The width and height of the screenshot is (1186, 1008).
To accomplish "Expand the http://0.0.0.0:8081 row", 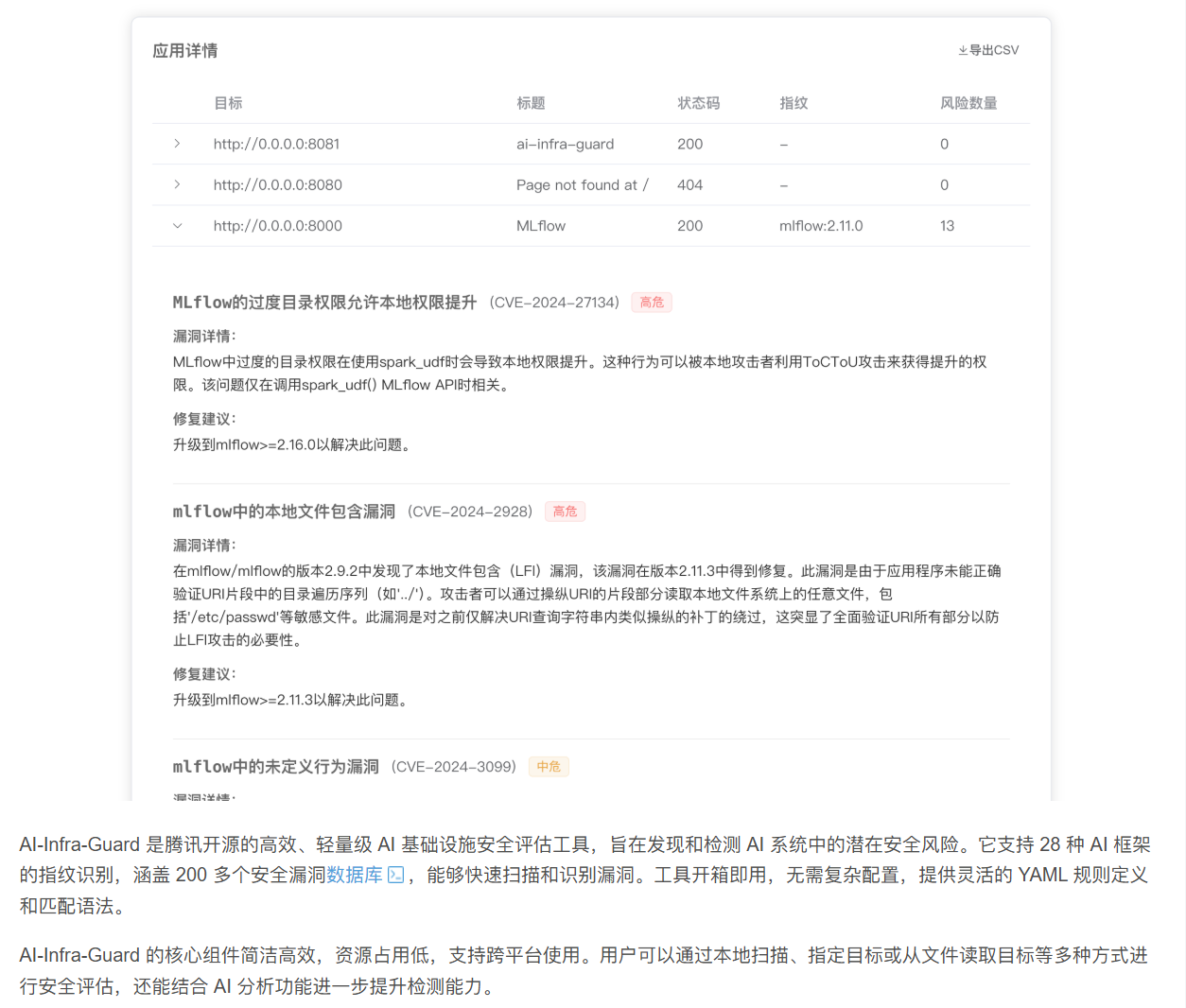I will point(177,144).
